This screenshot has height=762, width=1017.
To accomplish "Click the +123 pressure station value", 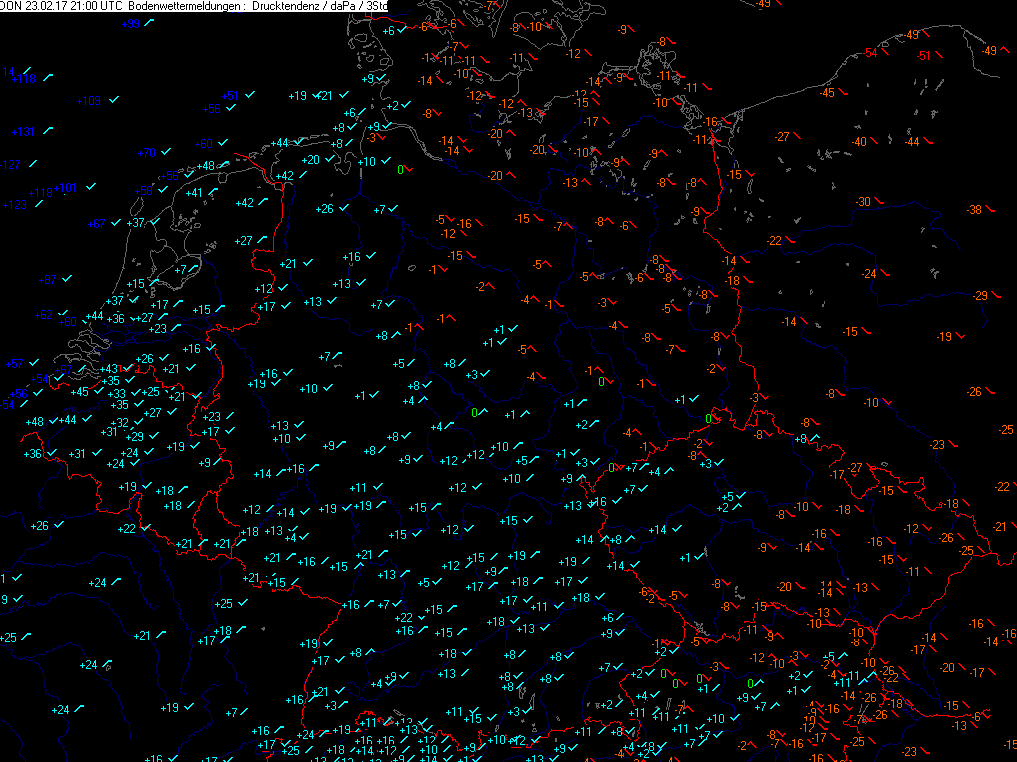I will click(15, 205).
